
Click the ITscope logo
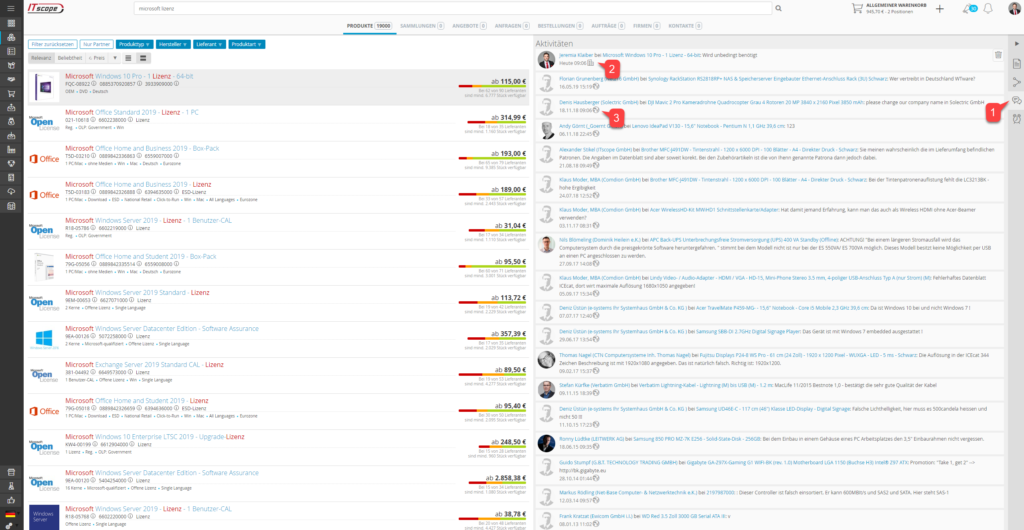tap(44, 8)
